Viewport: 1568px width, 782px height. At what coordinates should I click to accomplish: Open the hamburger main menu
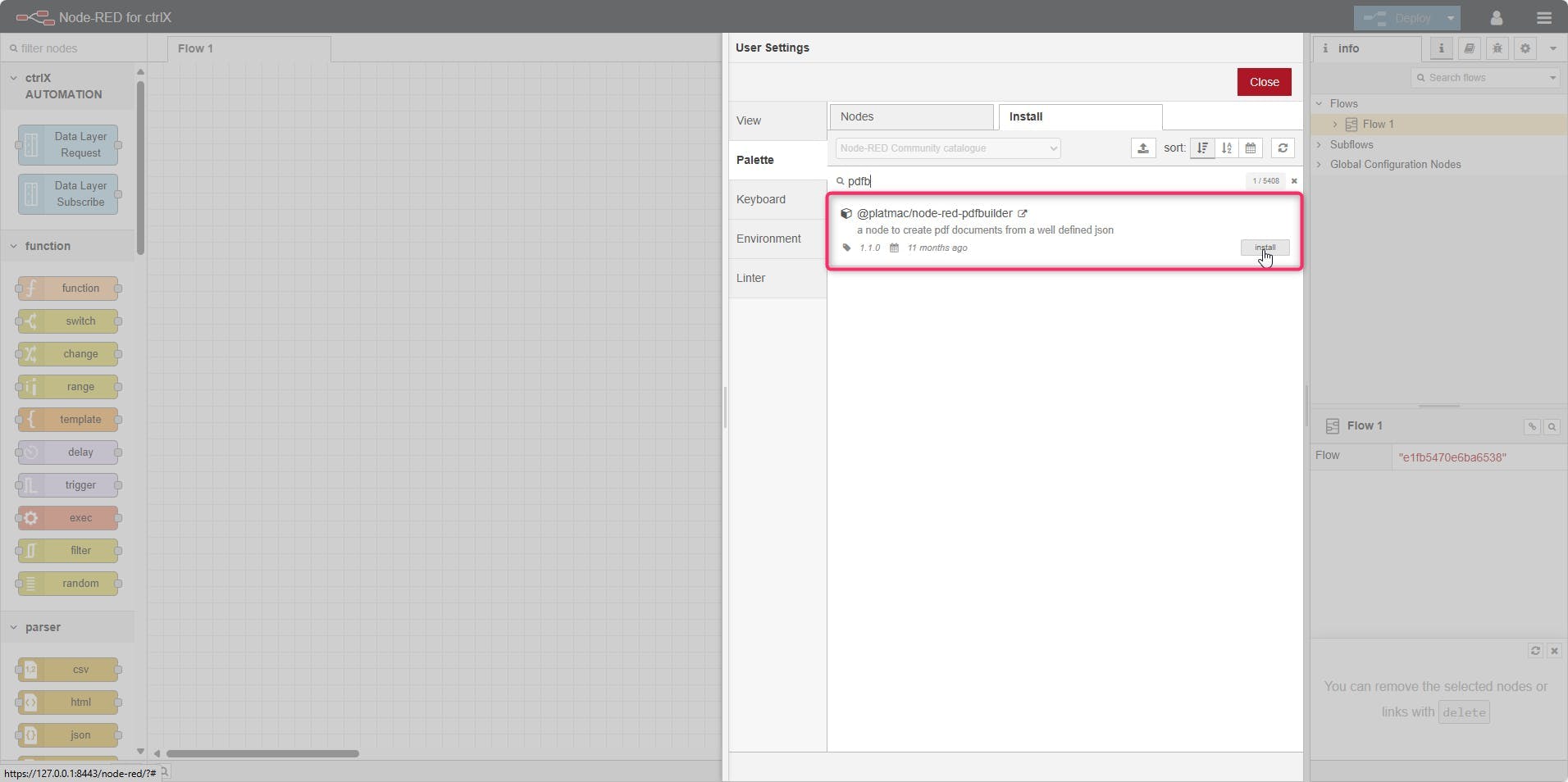point(1543,17)
